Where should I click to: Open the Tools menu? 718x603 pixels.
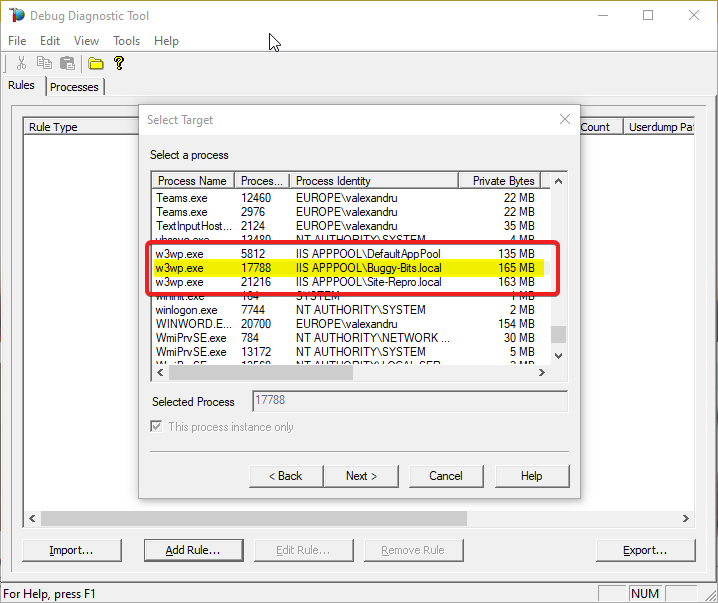[x=126, y=41]
